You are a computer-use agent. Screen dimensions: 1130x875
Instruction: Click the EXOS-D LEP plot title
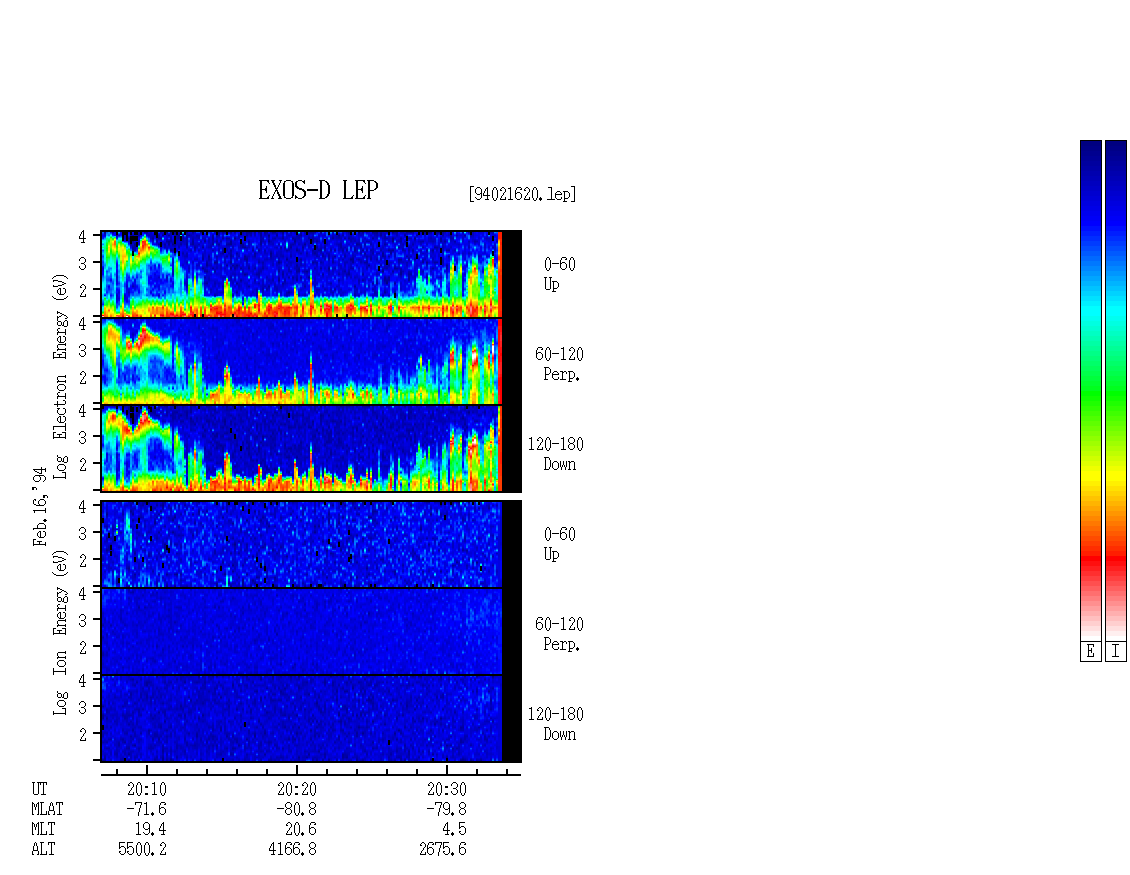pos(318,190)
